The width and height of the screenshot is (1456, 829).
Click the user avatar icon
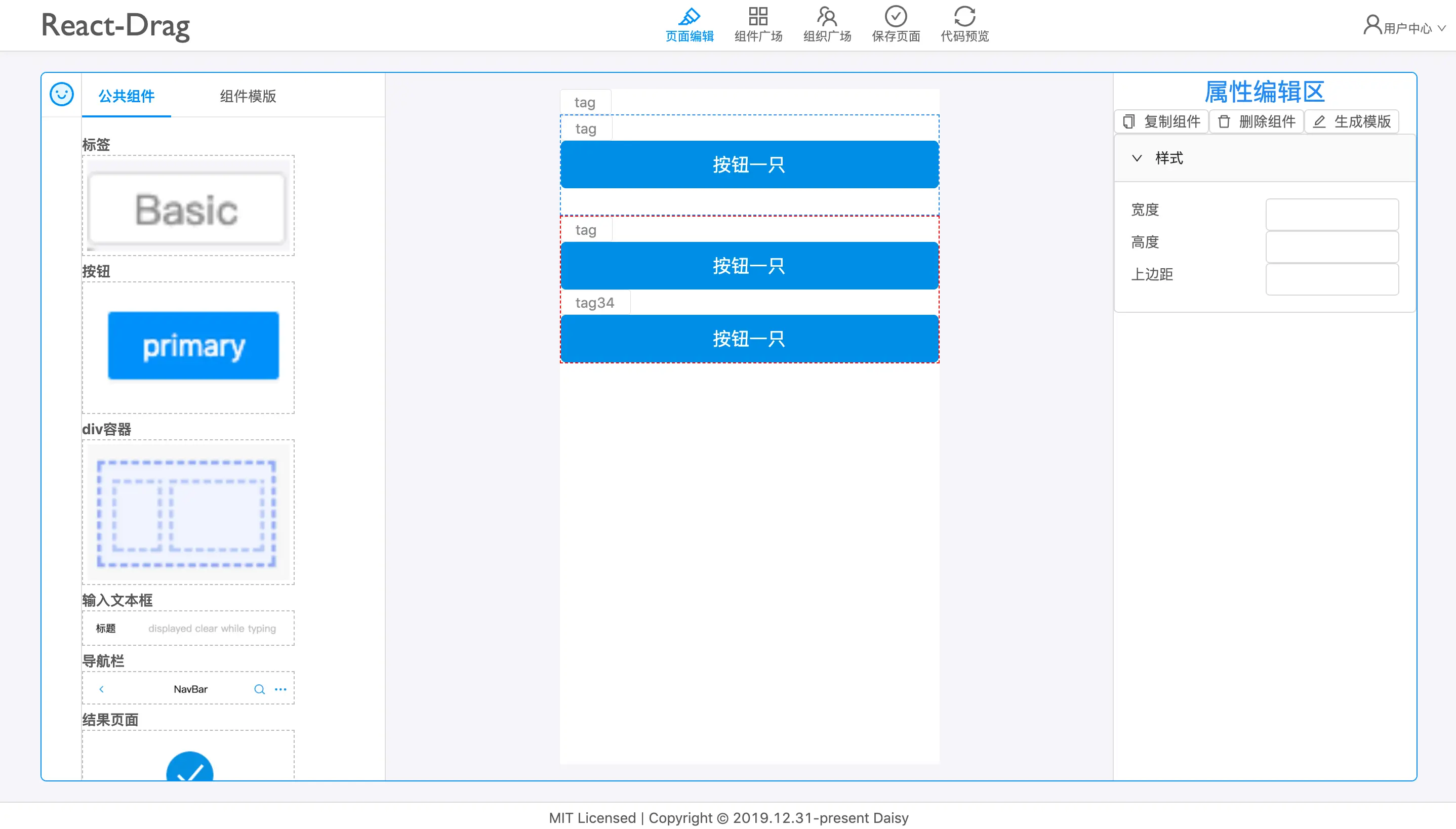[1372, 25]
